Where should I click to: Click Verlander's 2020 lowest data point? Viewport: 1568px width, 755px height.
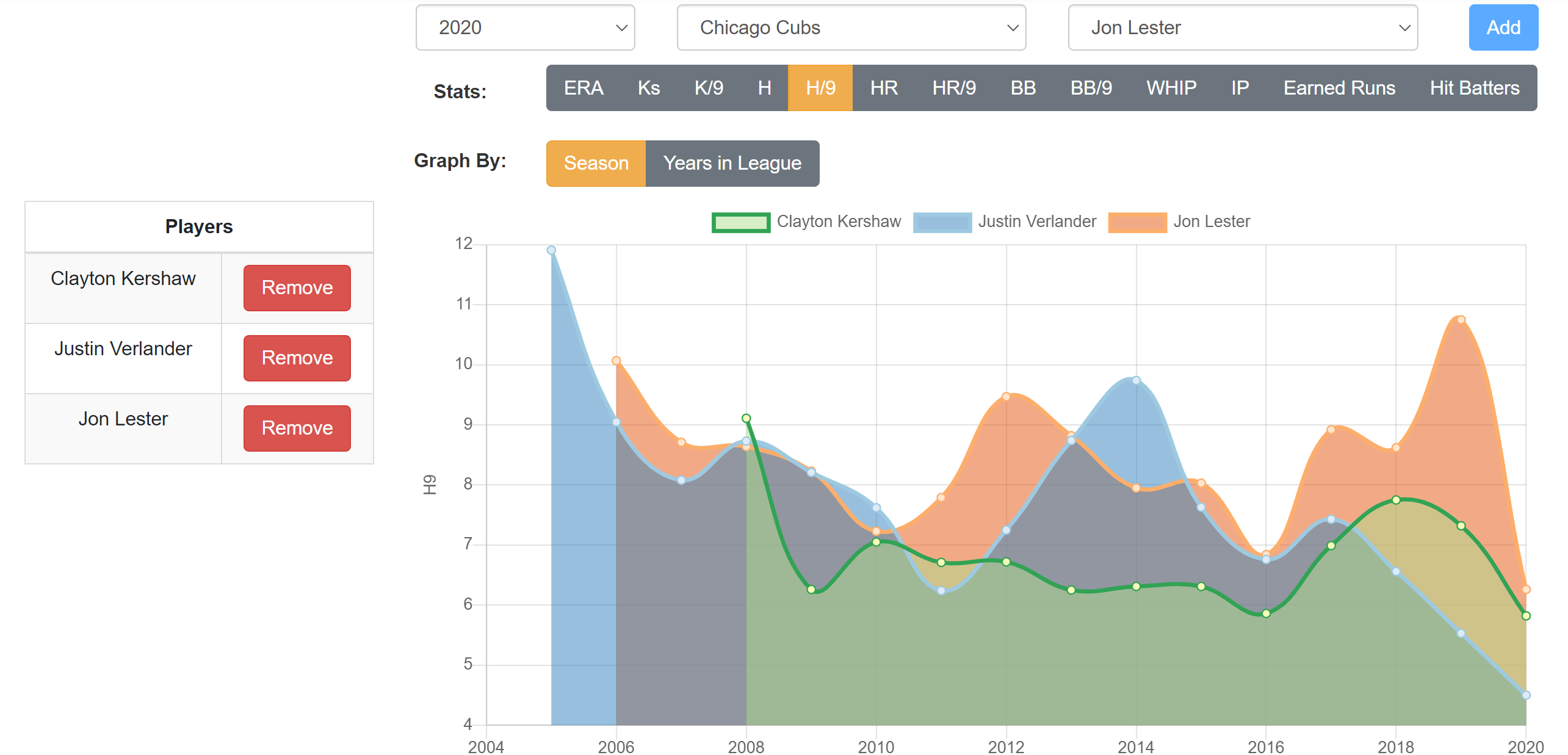1526,695
